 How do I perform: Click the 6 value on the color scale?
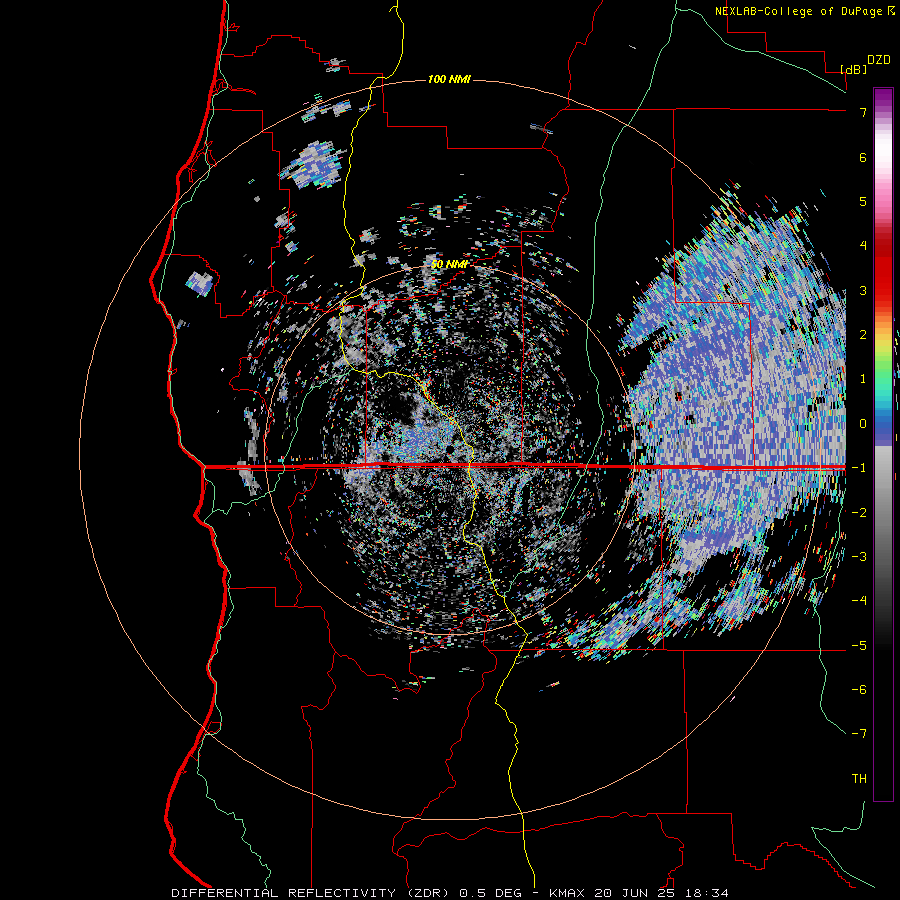(863, 157)
